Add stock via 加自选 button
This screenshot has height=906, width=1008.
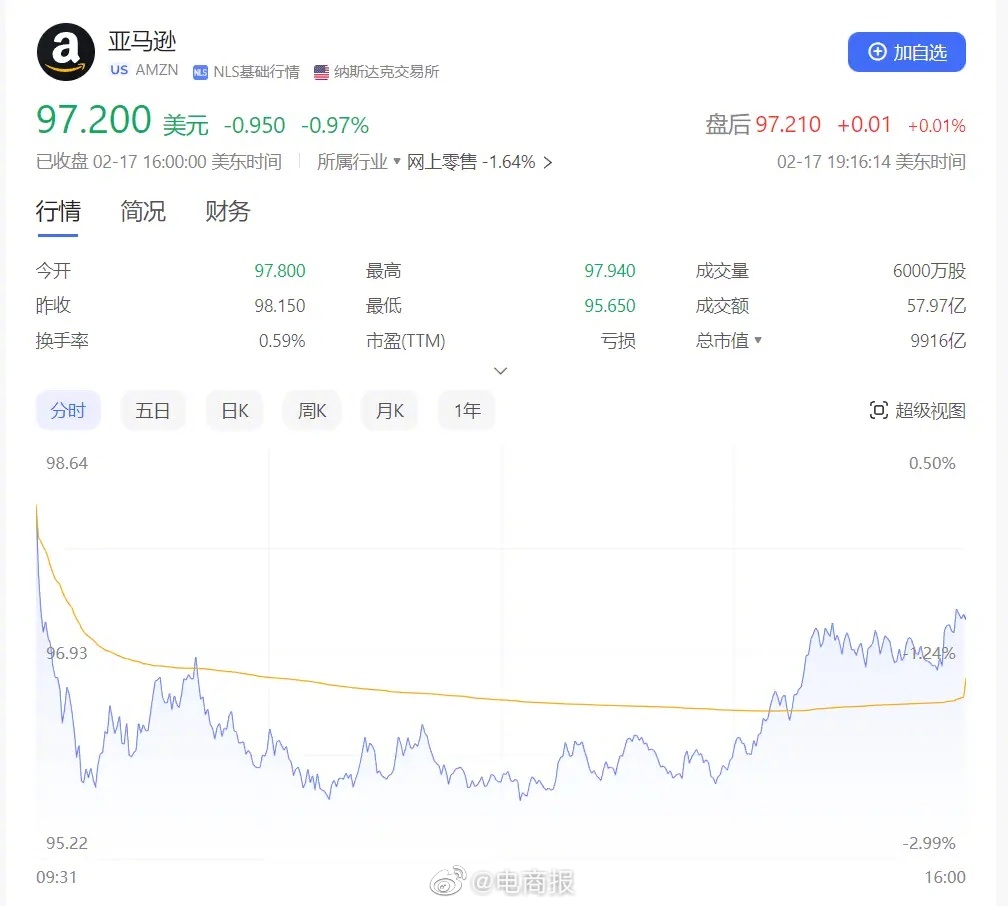pyautogui.click(x=906, y=52)
